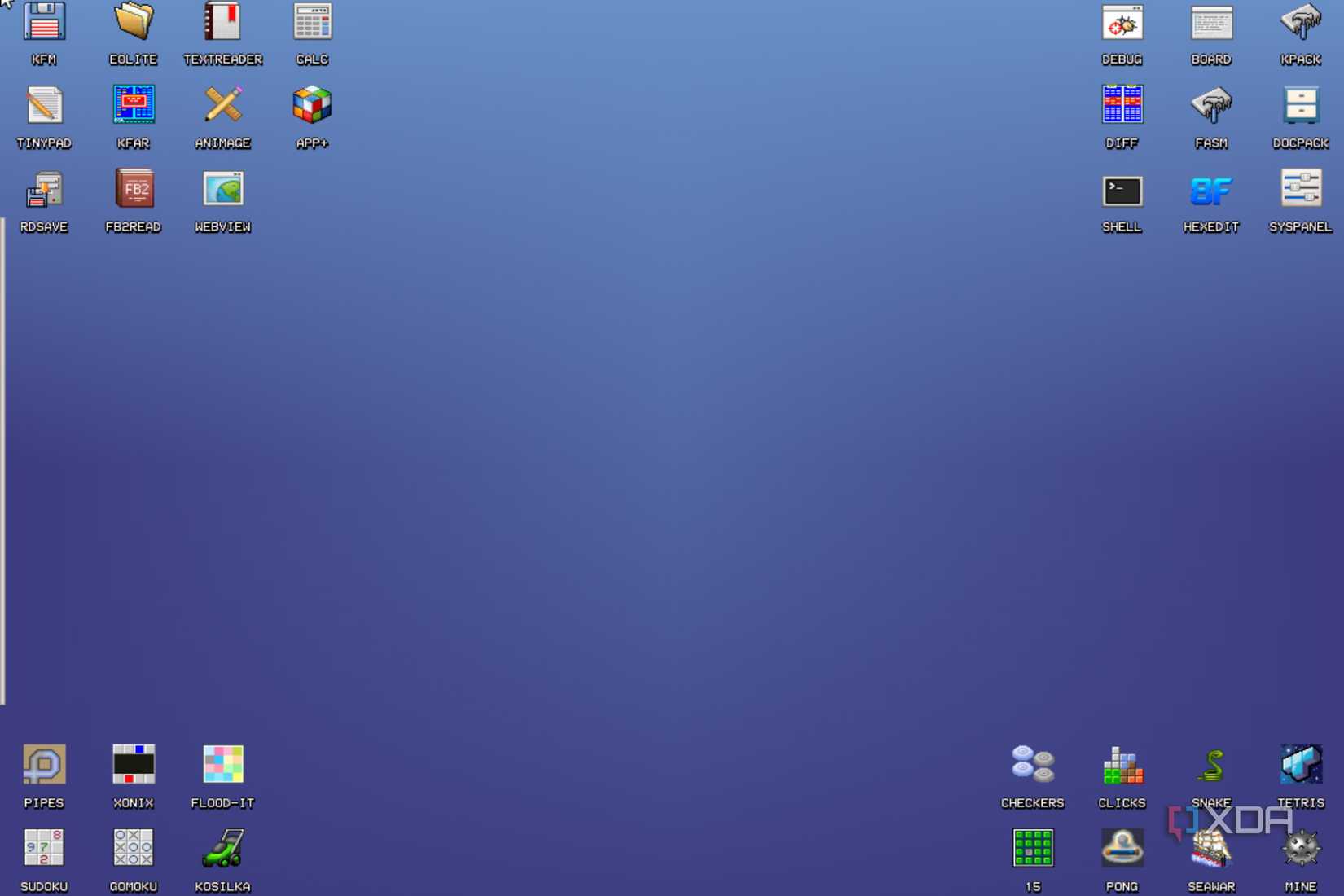The height and width of the screenshot is (896, 1344).
Task: Open the TEXTREADER desktop icon
Action: pyautogui.click(x=222, y=22)
